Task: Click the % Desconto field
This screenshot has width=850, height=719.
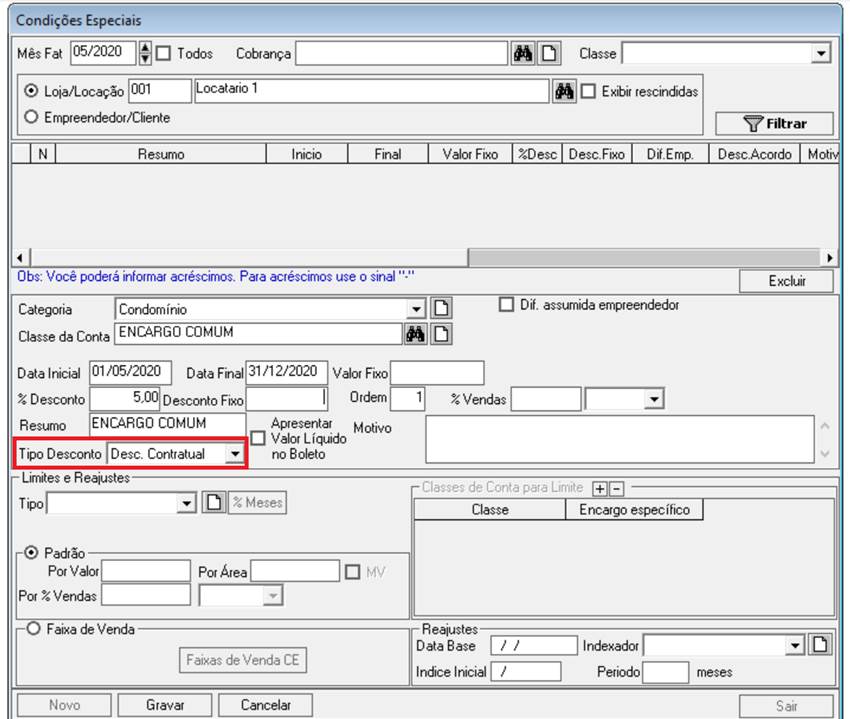Action: coord(125,399)
